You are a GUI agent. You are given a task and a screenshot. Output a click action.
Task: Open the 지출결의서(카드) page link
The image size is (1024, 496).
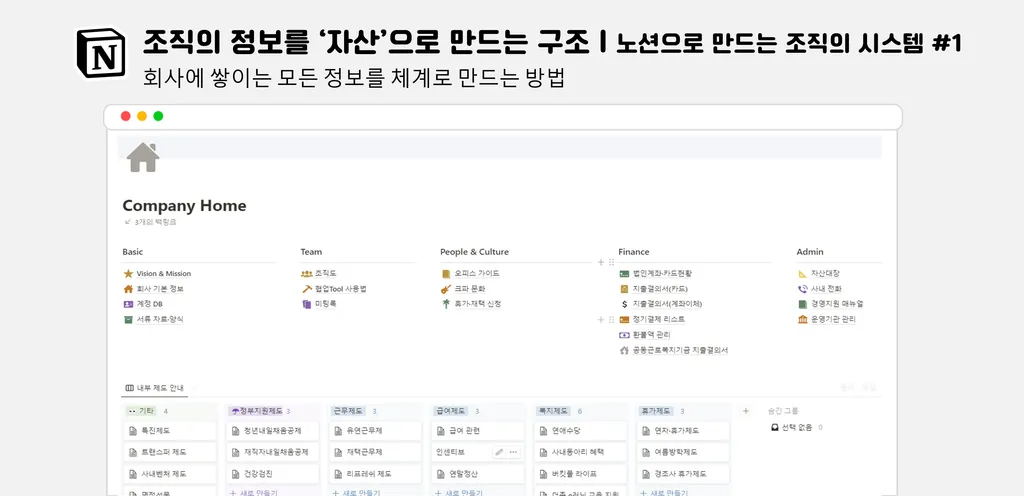[660, 288]
